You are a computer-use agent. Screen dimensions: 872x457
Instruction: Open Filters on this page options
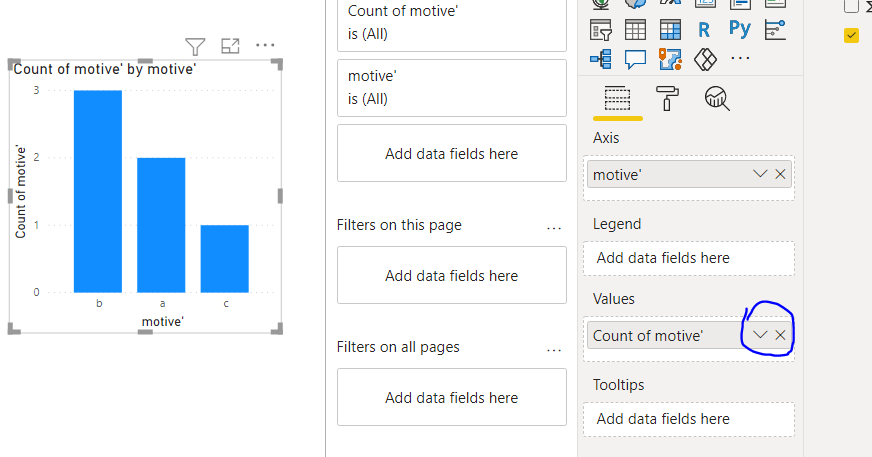554,228
